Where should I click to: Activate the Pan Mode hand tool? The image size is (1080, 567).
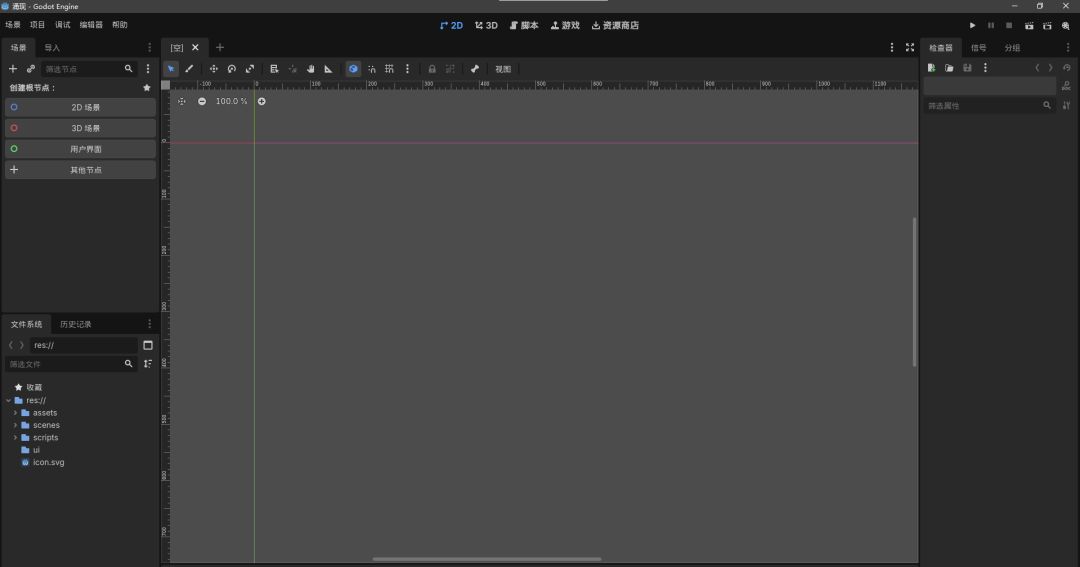pyautogui.click(x=311, y=69)
